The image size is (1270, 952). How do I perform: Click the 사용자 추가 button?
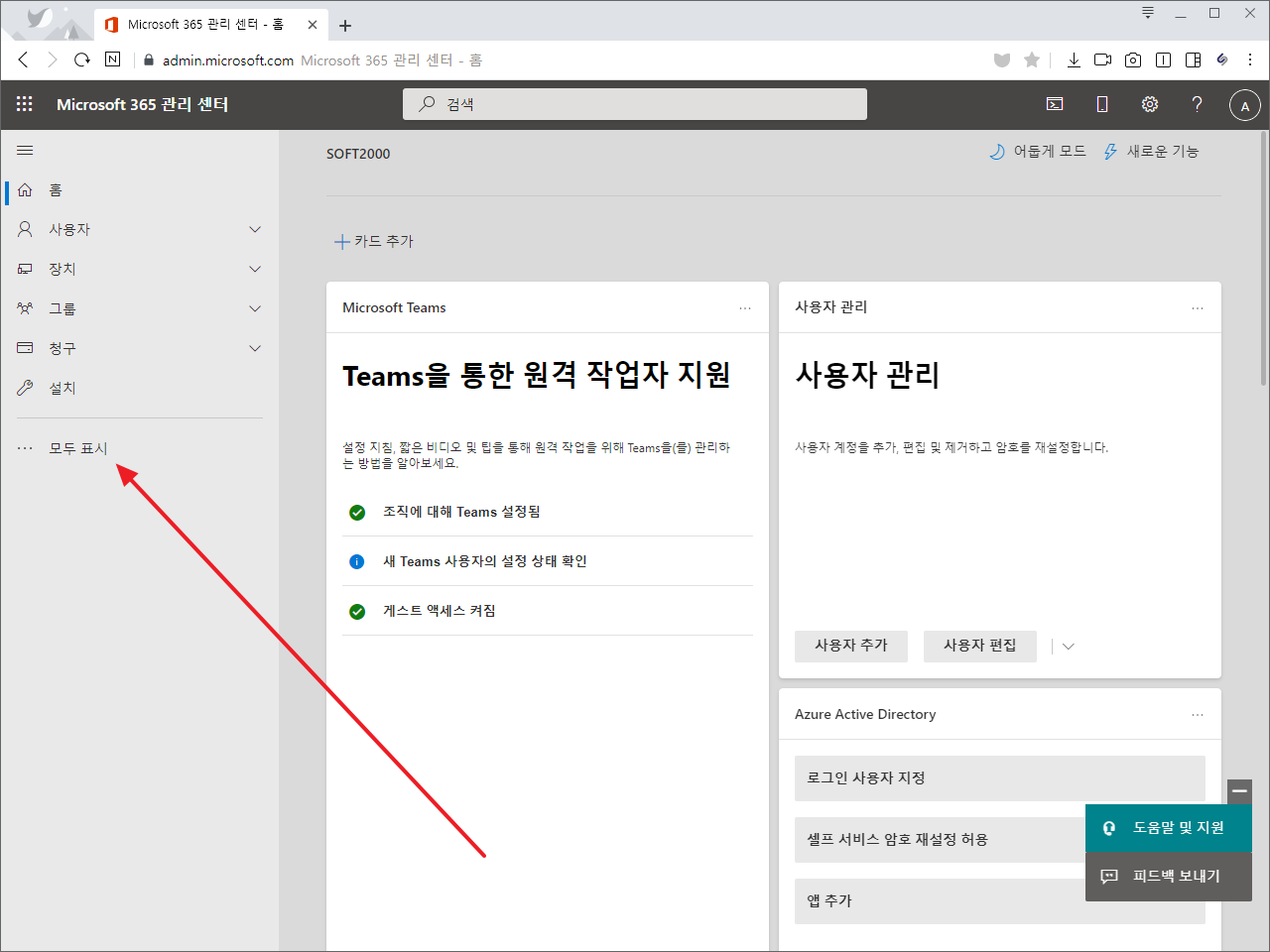pyautogui.click(x=851, y=646)
